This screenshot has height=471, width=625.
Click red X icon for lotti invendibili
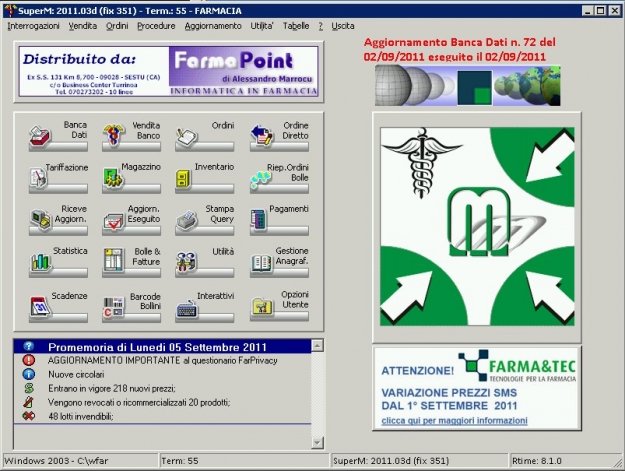(x=29, y=416)
